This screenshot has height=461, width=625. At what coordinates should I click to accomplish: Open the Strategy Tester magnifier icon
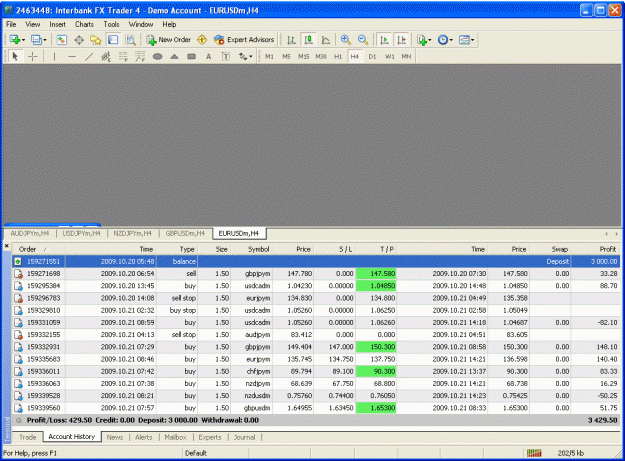(x=130, y=40)
